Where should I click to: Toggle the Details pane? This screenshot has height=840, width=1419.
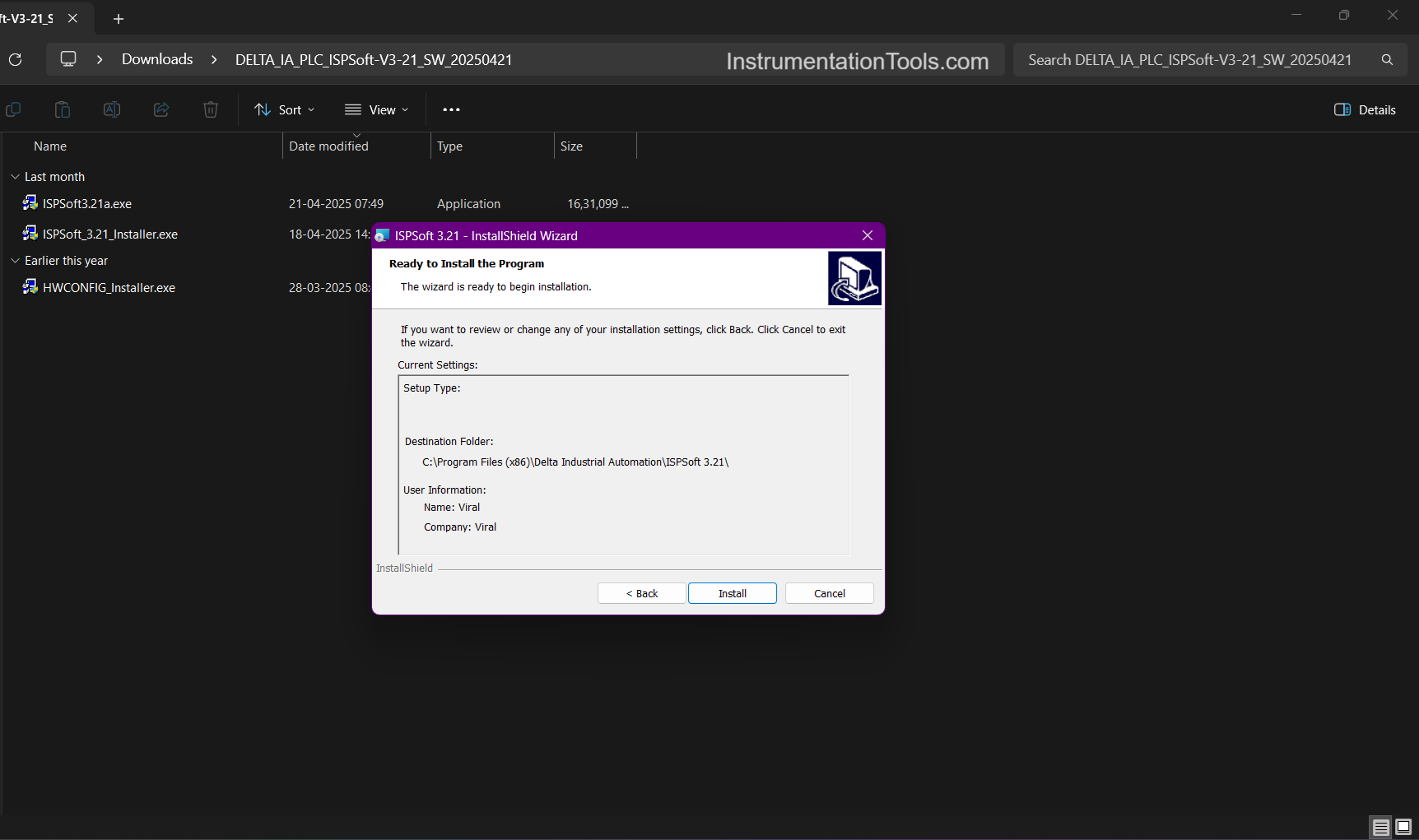click(x=1365, y=109)
